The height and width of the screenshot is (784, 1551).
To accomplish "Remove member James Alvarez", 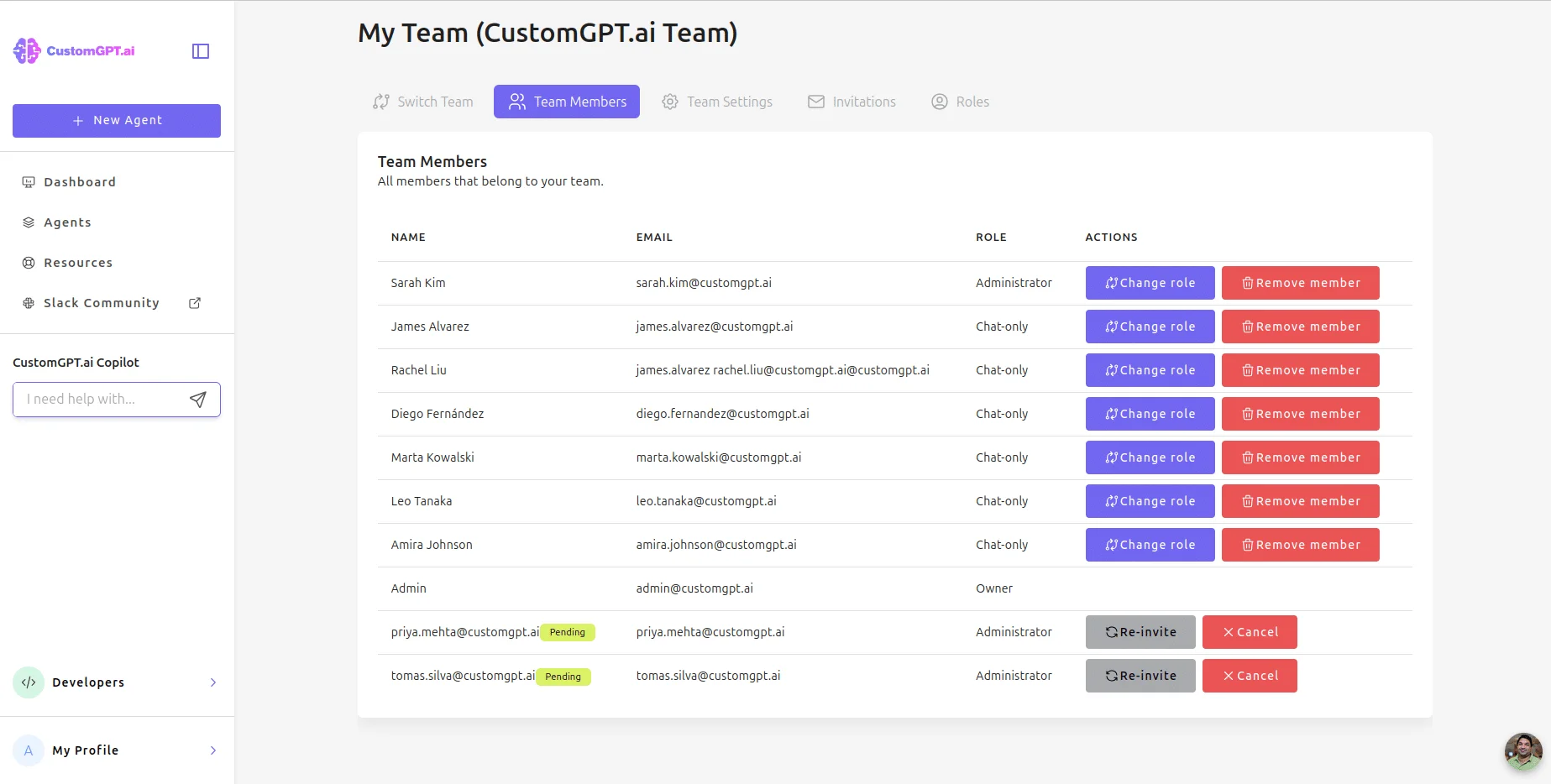I will [1301, 327].
